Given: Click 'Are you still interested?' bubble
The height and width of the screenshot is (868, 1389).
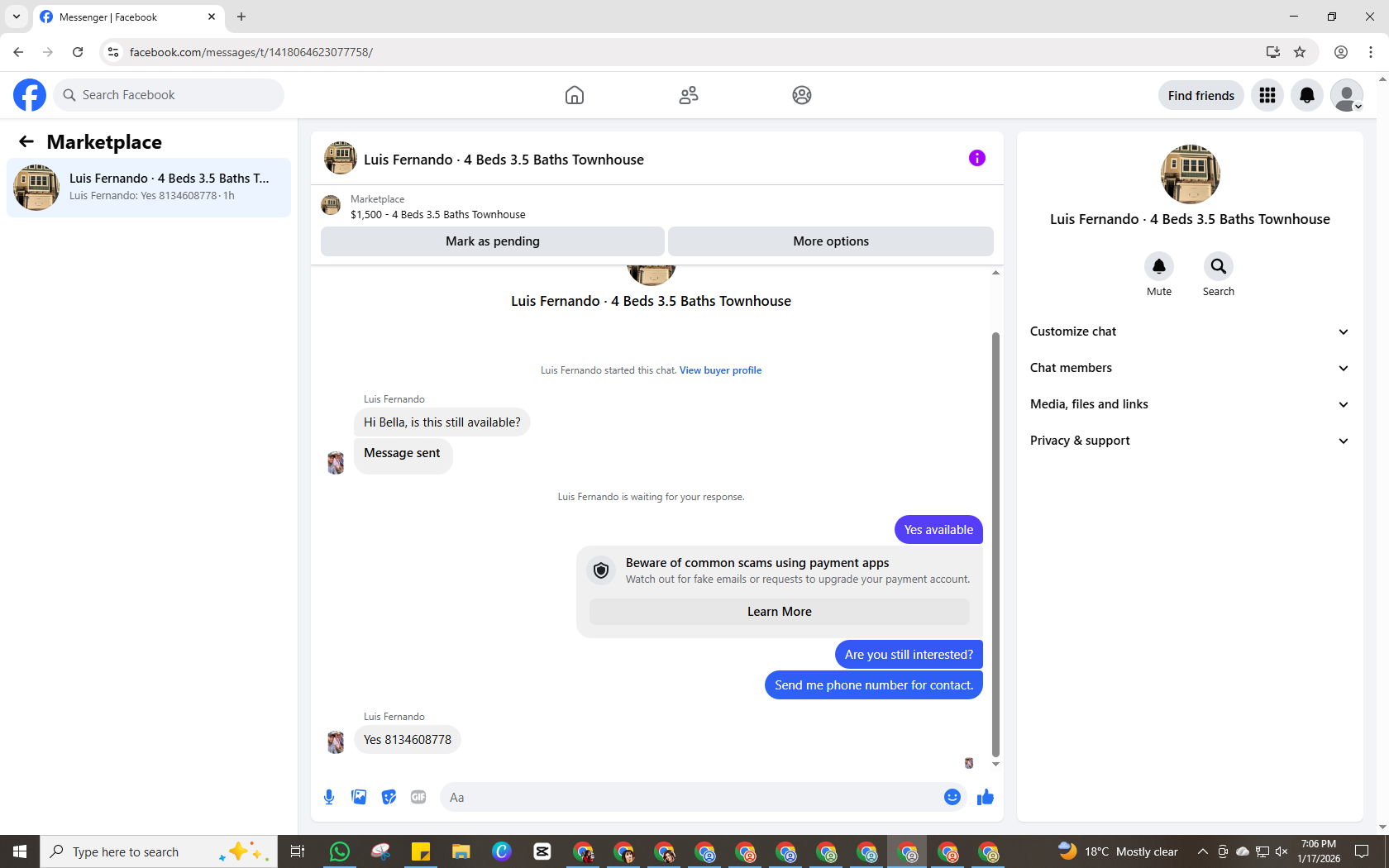Looking at the screenshot, I should (x=909, y=655).
